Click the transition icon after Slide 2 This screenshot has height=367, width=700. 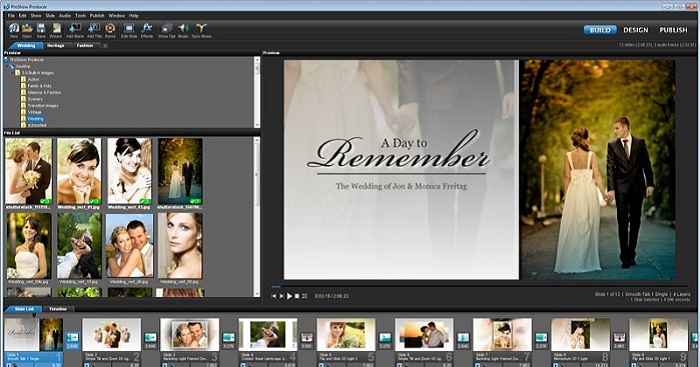pos(150,338)
